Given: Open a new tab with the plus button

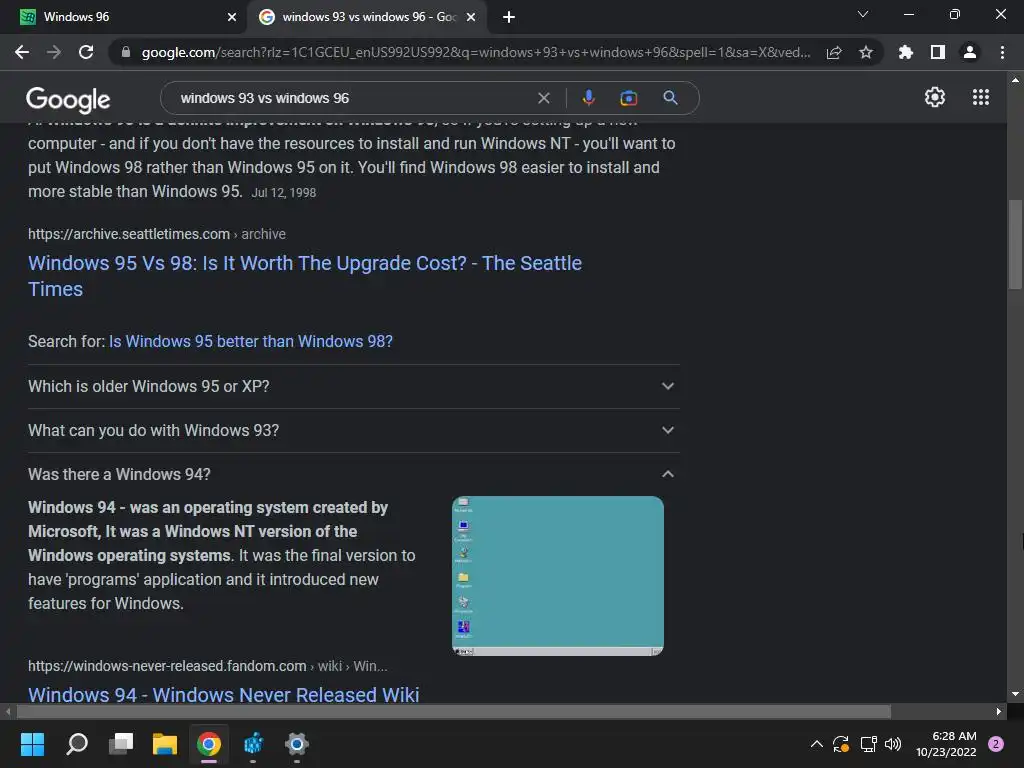Looking at the screenshot, I should click(x=509, y=17).
